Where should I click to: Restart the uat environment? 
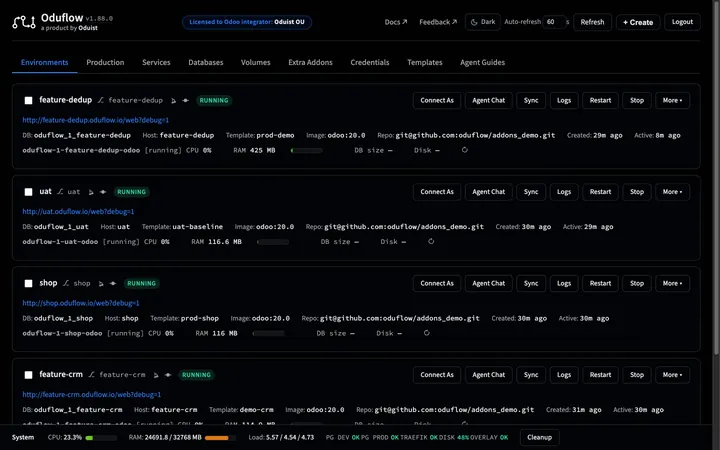[x=600, y=191]
